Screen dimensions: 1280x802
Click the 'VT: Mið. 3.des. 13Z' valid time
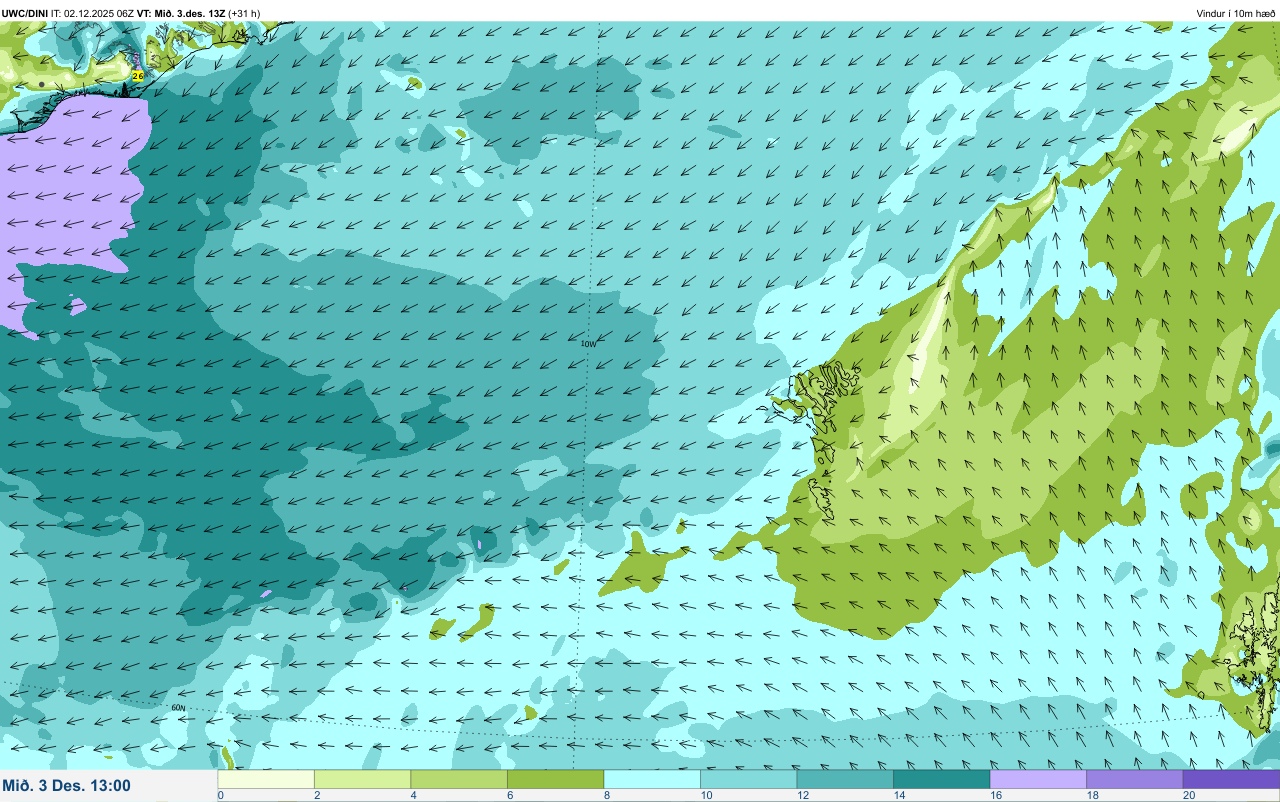point(180,13)
